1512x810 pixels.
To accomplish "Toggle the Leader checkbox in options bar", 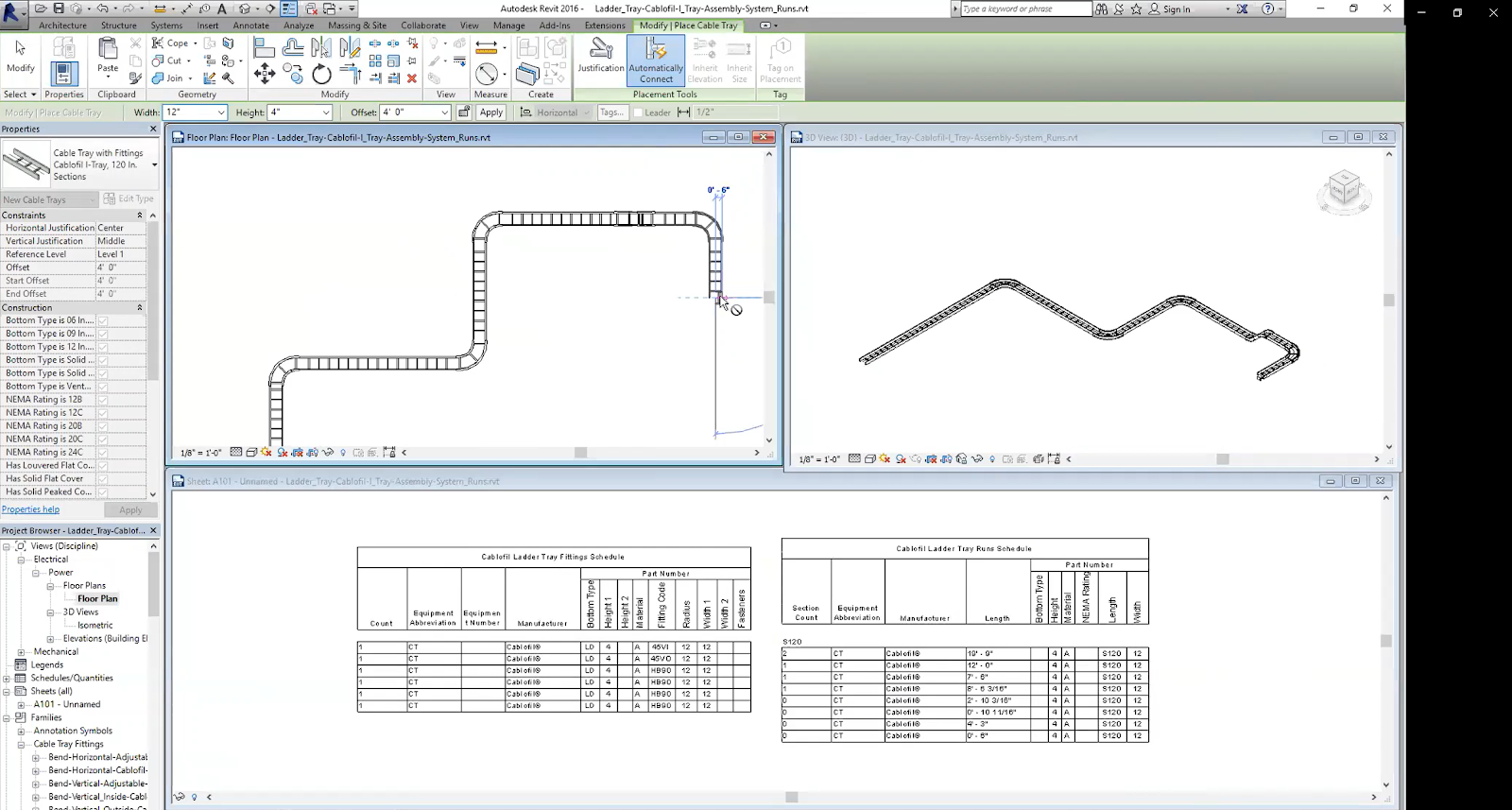I will click(x=638, y=112).
